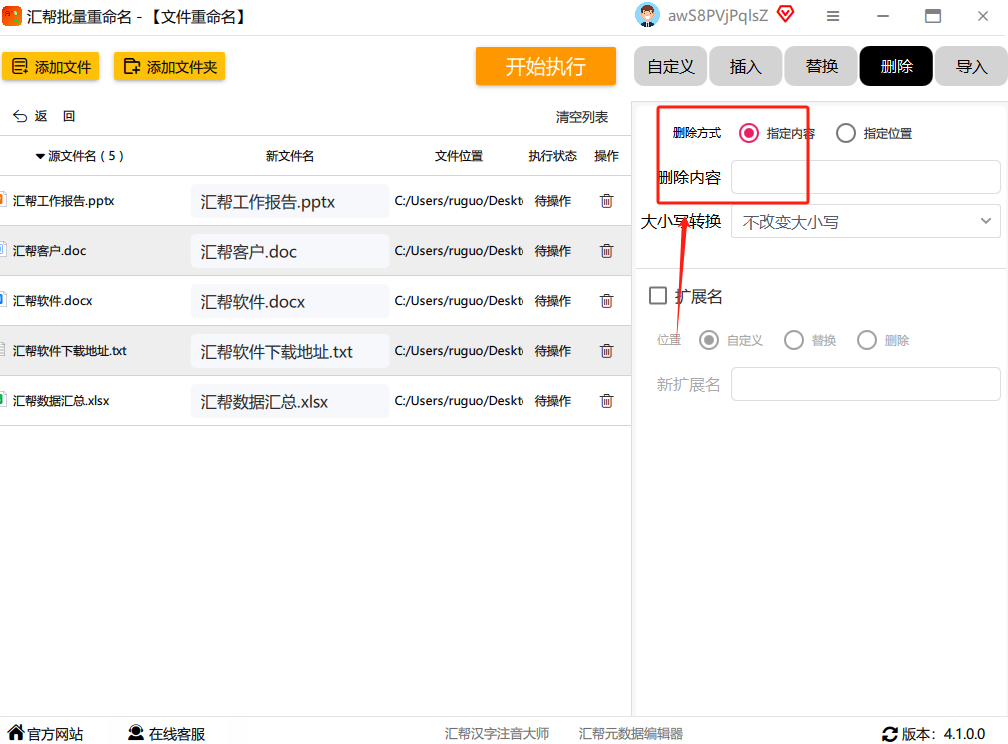Open 汇帮汉字注音大师 link

click(497, 734)
